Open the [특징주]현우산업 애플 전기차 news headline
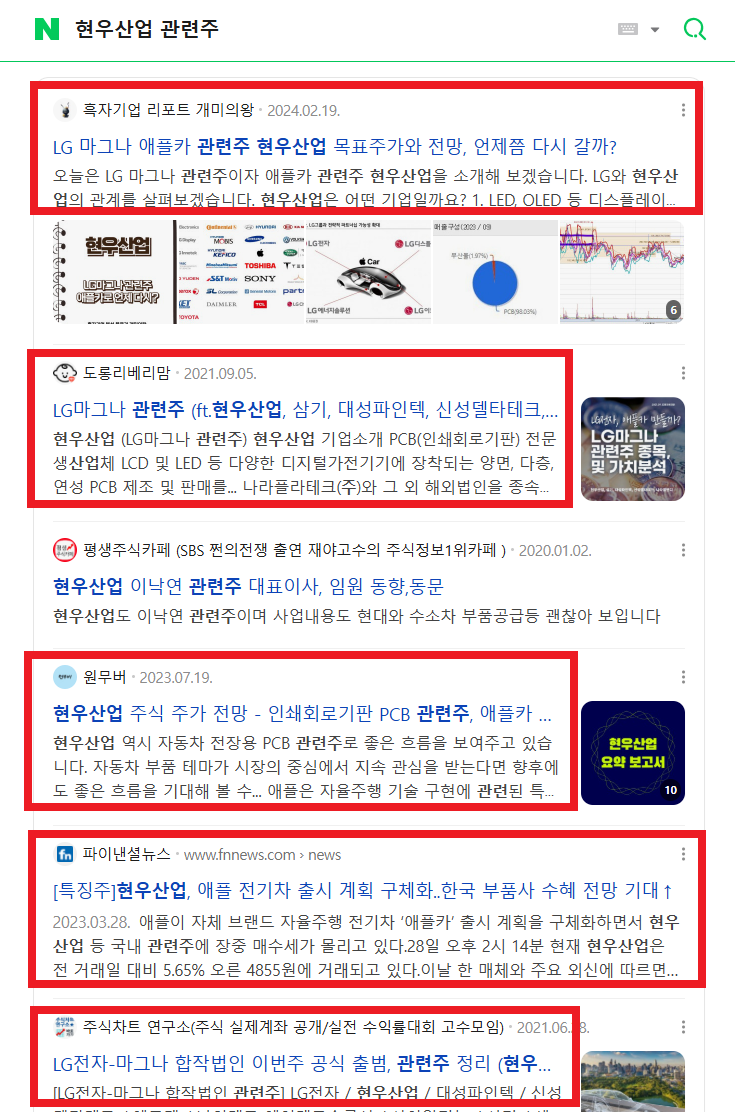The width and height of the screenshot is (735, 1112). pos(363,891)
